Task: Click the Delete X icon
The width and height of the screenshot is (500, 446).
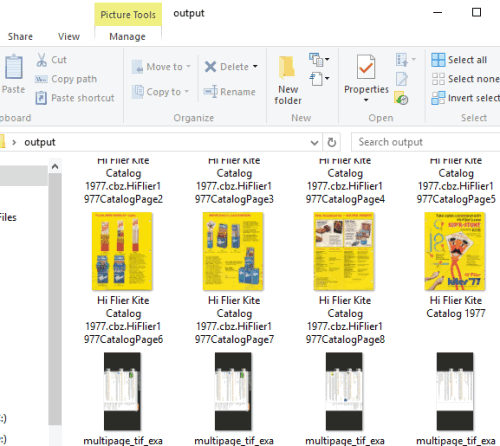Action: (210, 67)
